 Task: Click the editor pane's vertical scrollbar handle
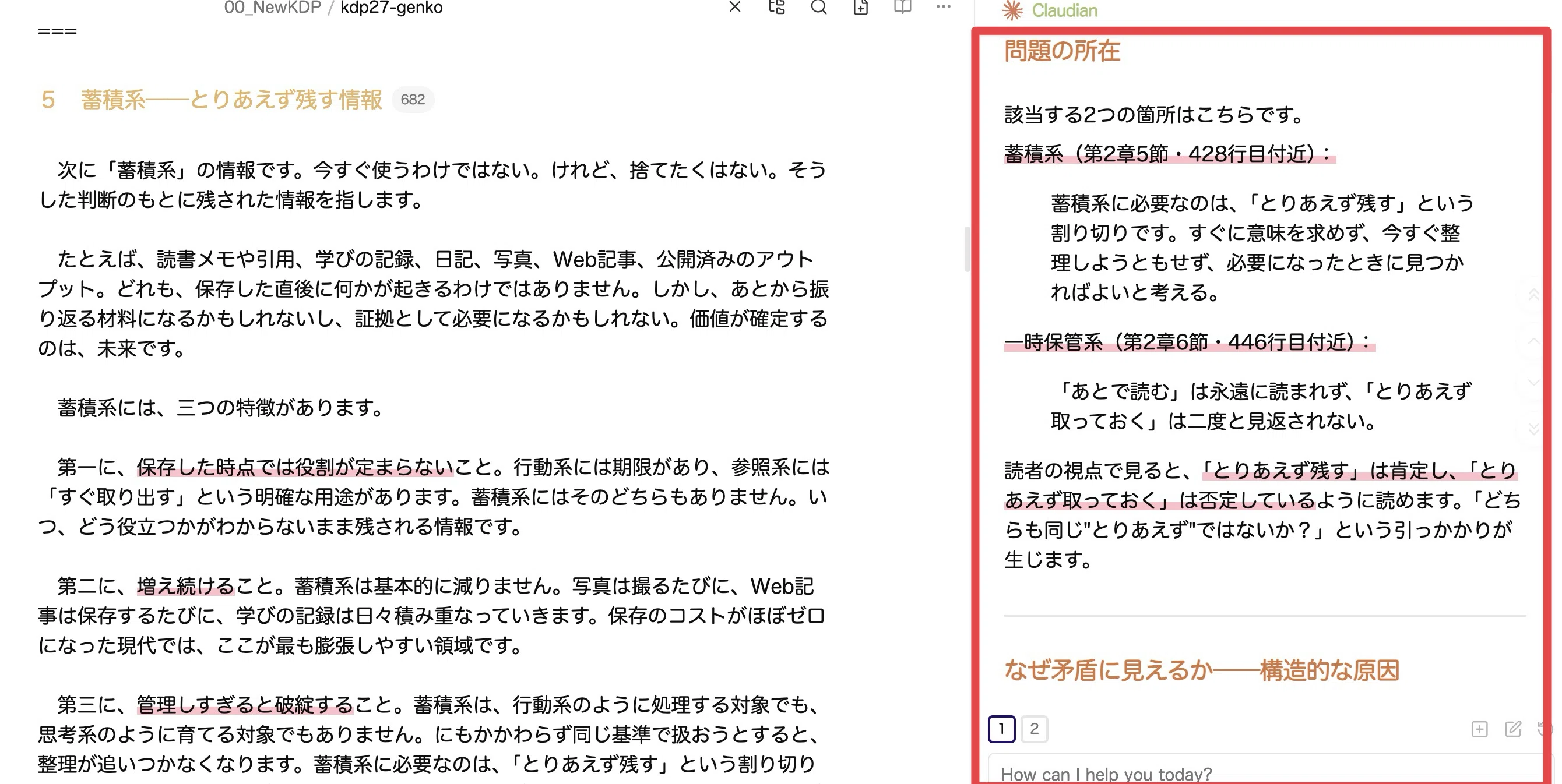pyautogui.click(x=967, y=249)
